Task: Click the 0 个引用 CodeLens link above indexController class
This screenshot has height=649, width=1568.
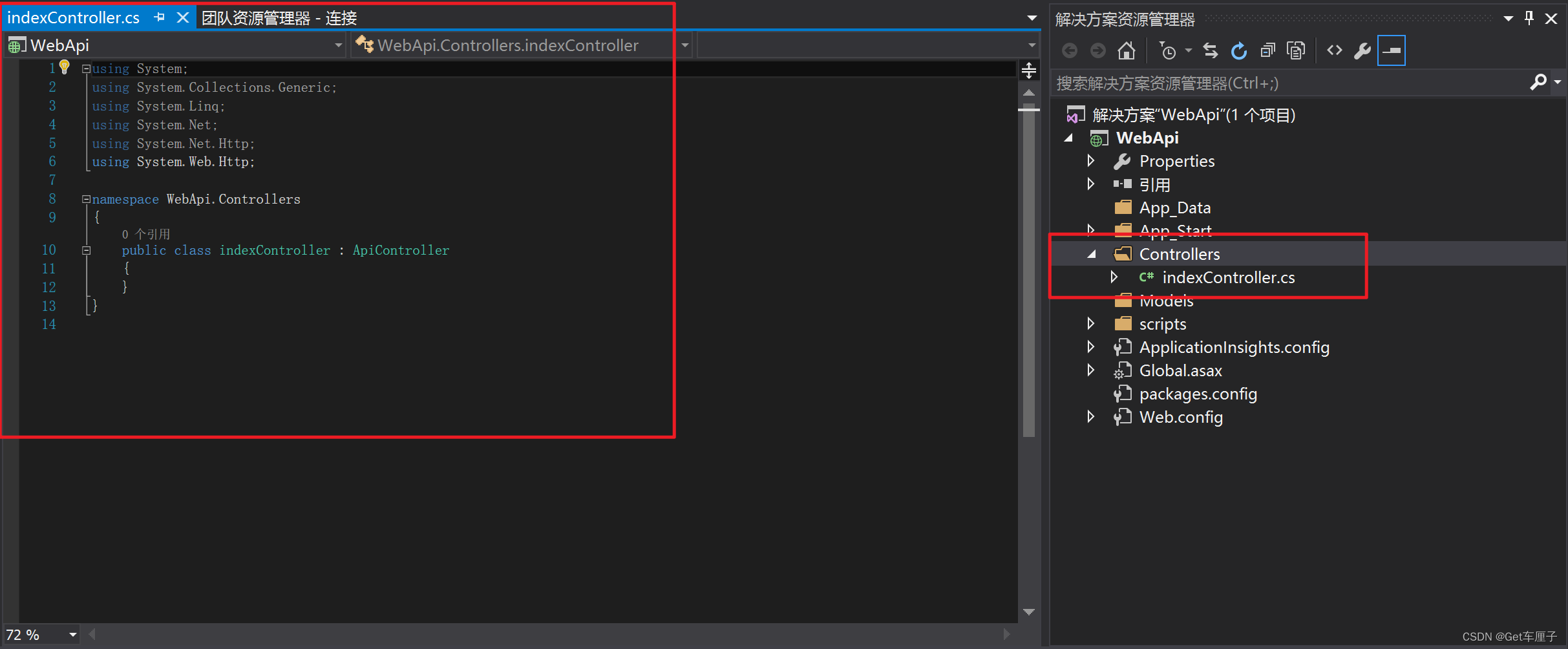Action: tap(145, 233)
